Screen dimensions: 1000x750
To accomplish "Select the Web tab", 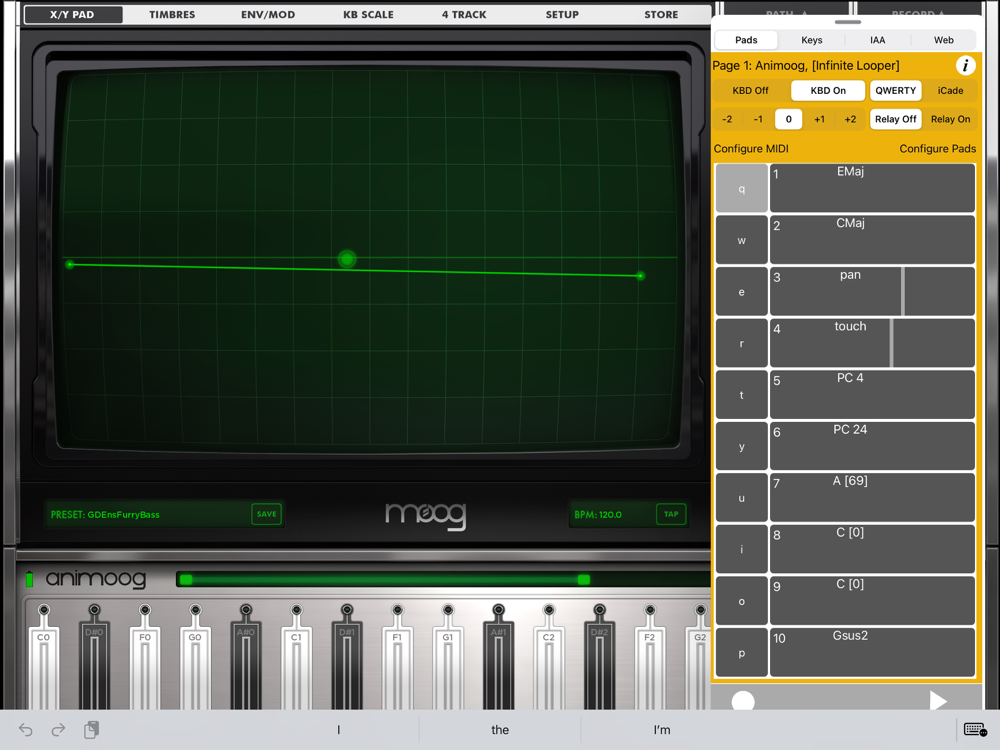I will (944, 40).
